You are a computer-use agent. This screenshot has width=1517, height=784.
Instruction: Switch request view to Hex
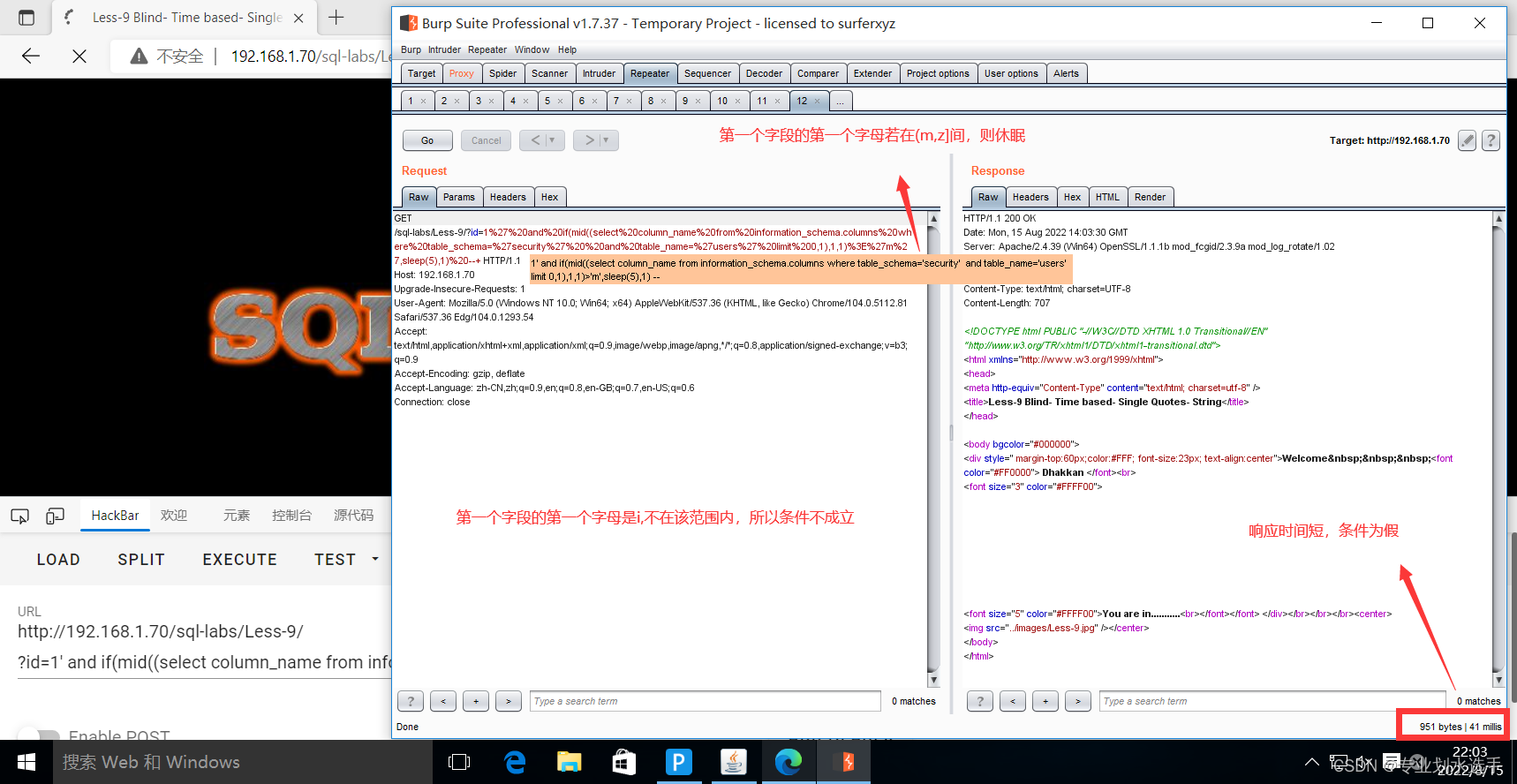549,197
